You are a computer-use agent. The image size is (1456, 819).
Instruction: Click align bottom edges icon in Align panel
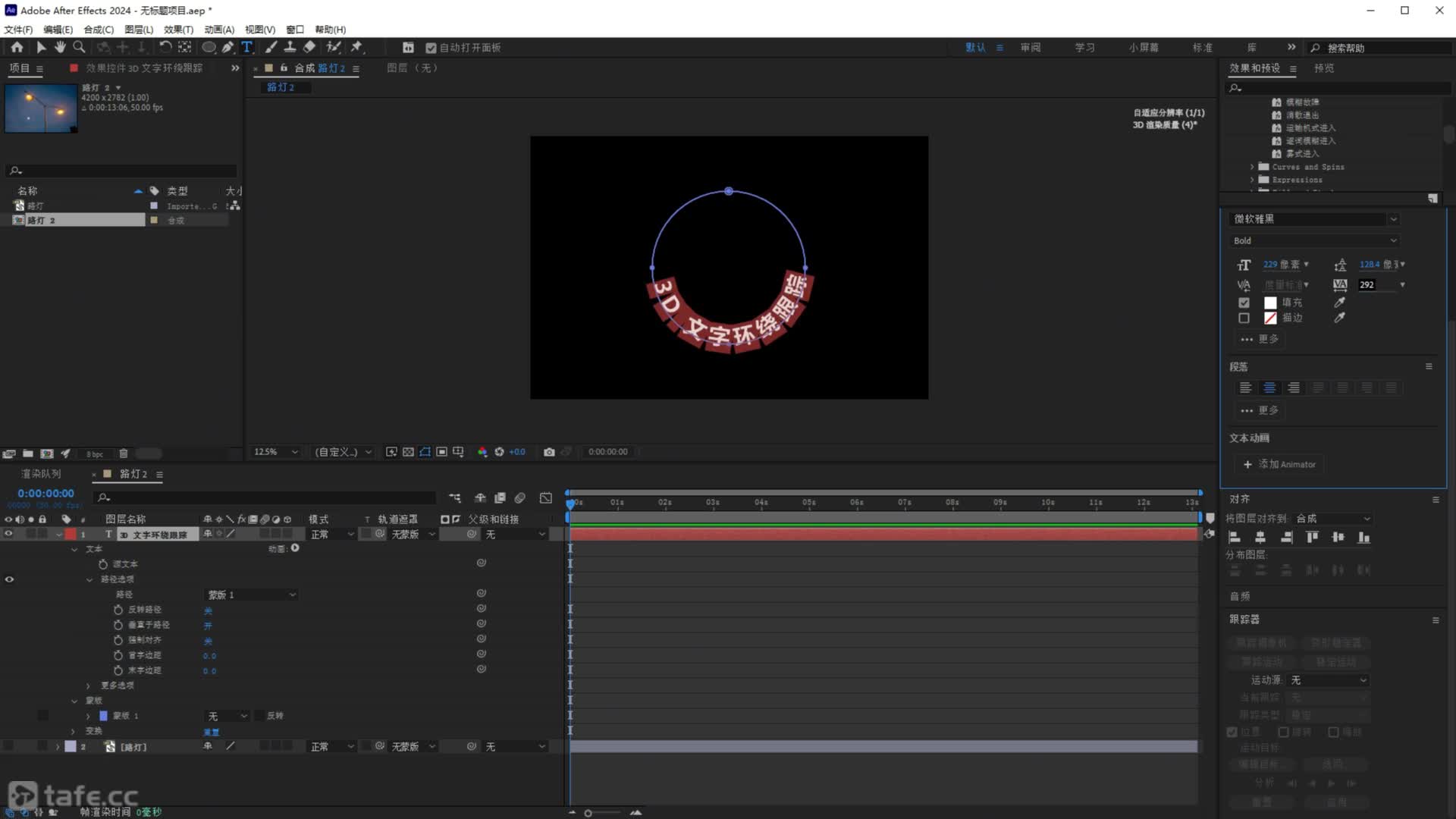1363,538
